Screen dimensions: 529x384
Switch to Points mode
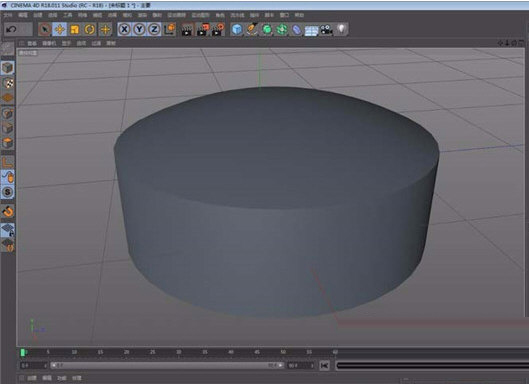7,114
